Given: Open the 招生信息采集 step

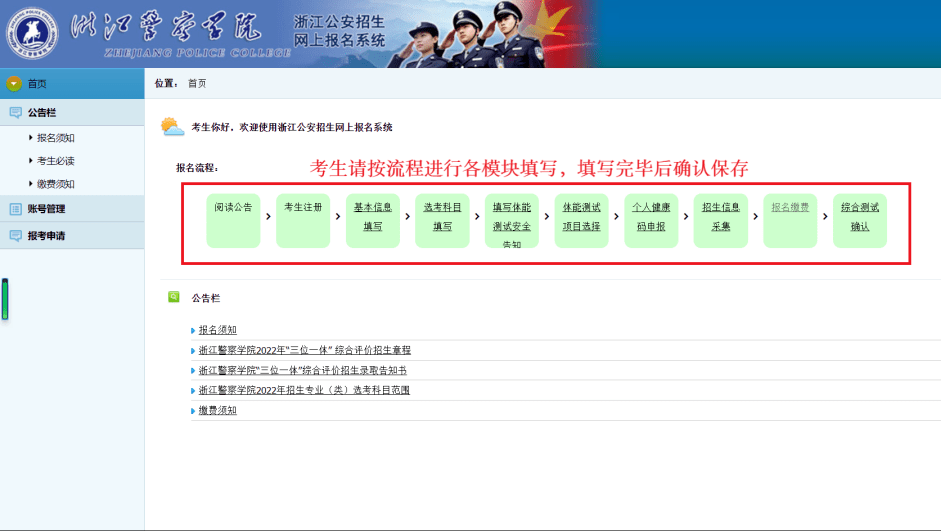Looking at the screenshot, I should 721,220.
